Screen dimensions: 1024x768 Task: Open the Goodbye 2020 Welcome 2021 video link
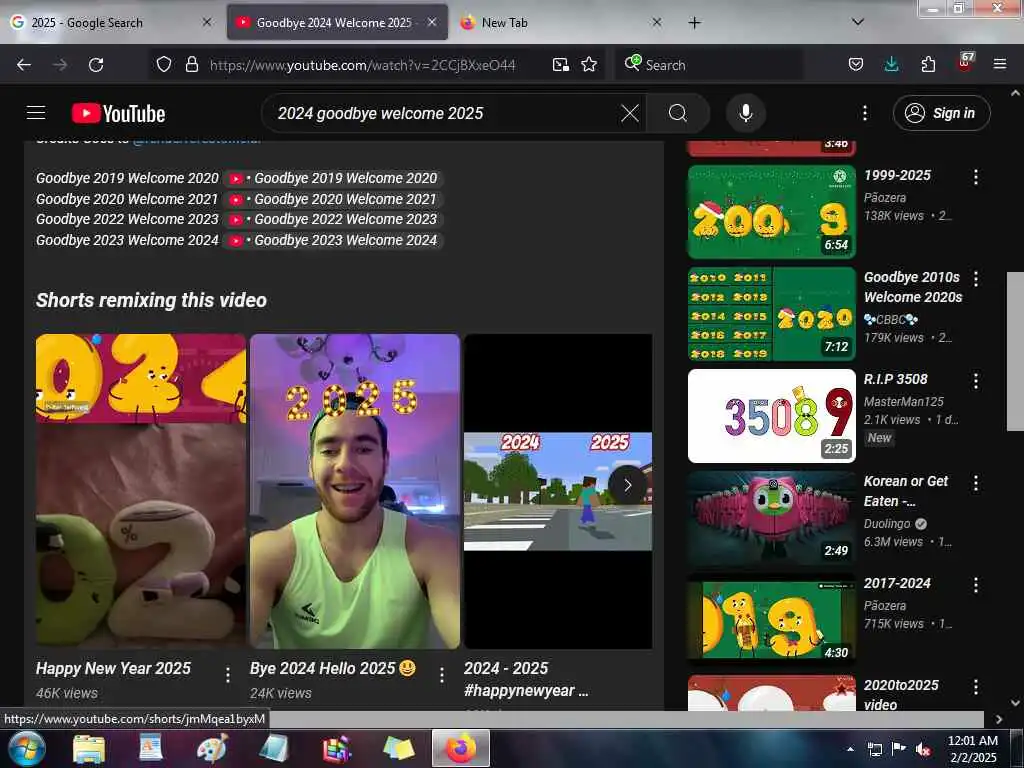click(x=334, y=199)
